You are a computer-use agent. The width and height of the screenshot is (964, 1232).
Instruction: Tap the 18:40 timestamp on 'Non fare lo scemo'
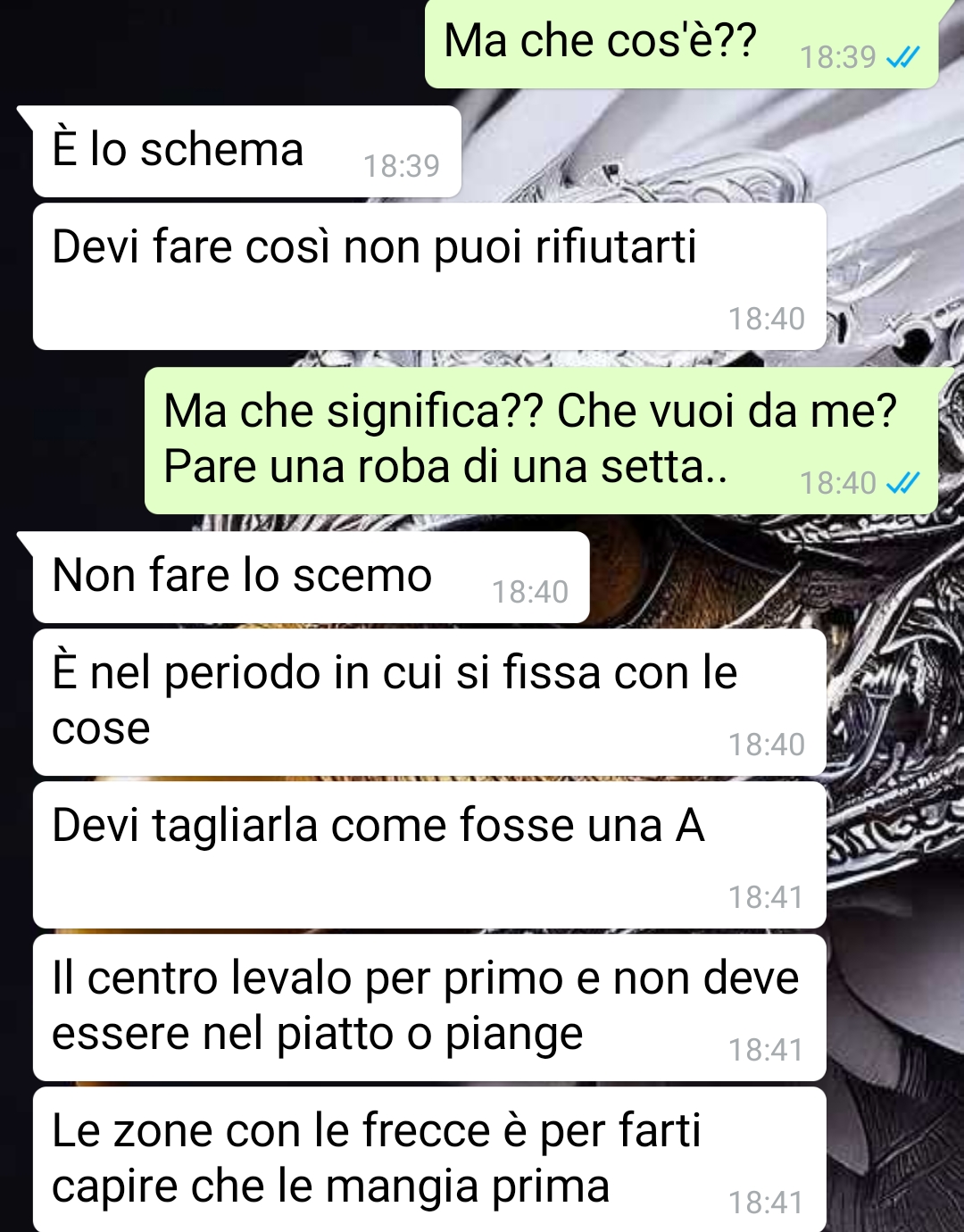click(x=530, y=592)
